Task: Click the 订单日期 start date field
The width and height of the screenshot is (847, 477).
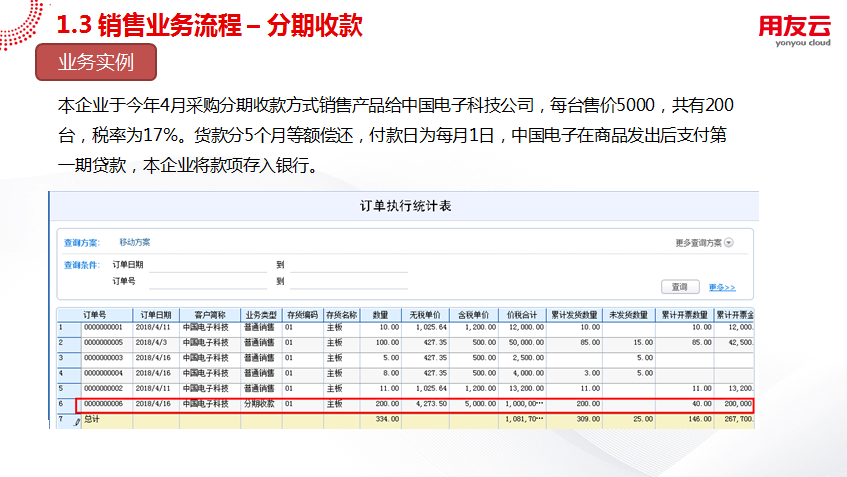Action: click(x=206, y=265)
